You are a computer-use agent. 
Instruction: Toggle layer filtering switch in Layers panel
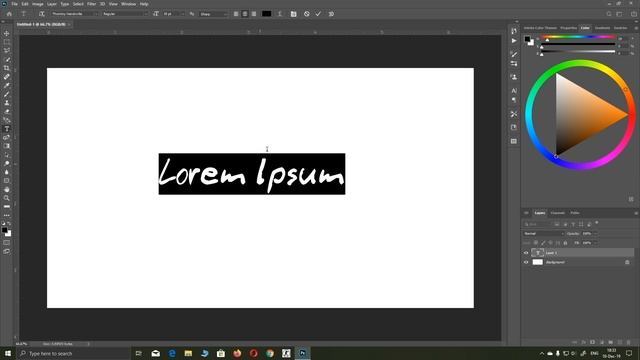pos(597,223)
